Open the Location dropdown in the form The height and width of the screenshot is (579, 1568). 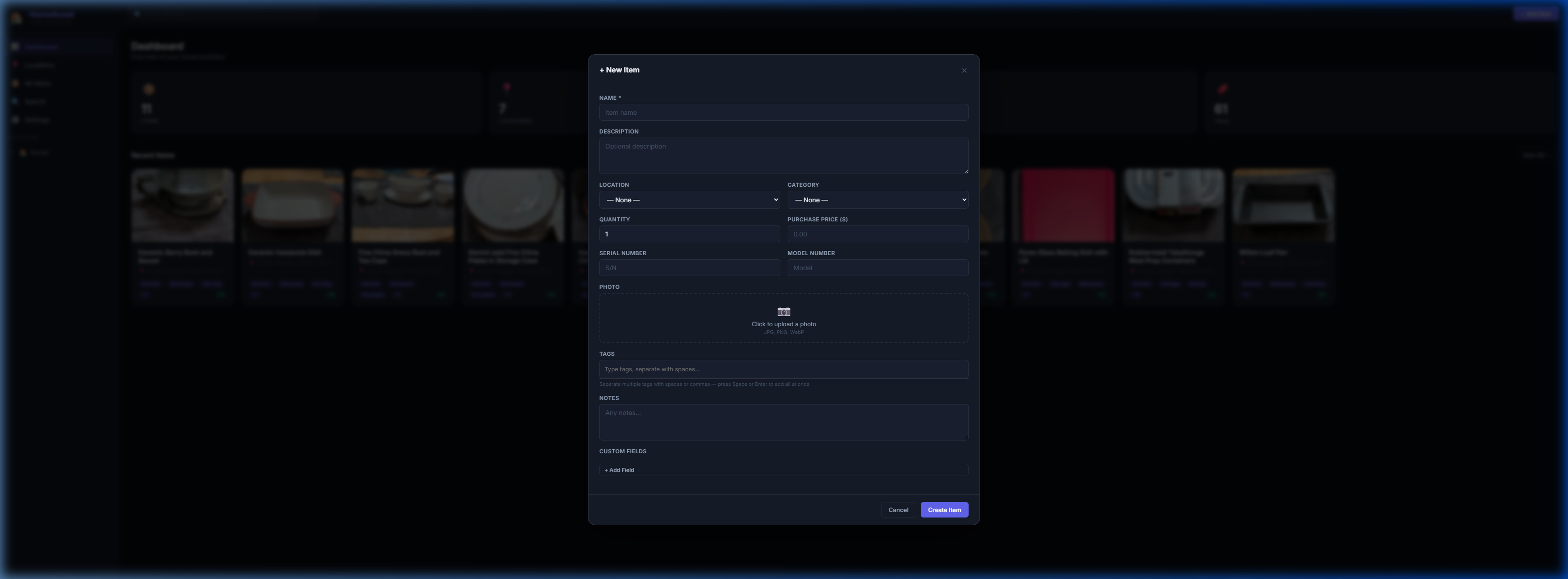689,200
